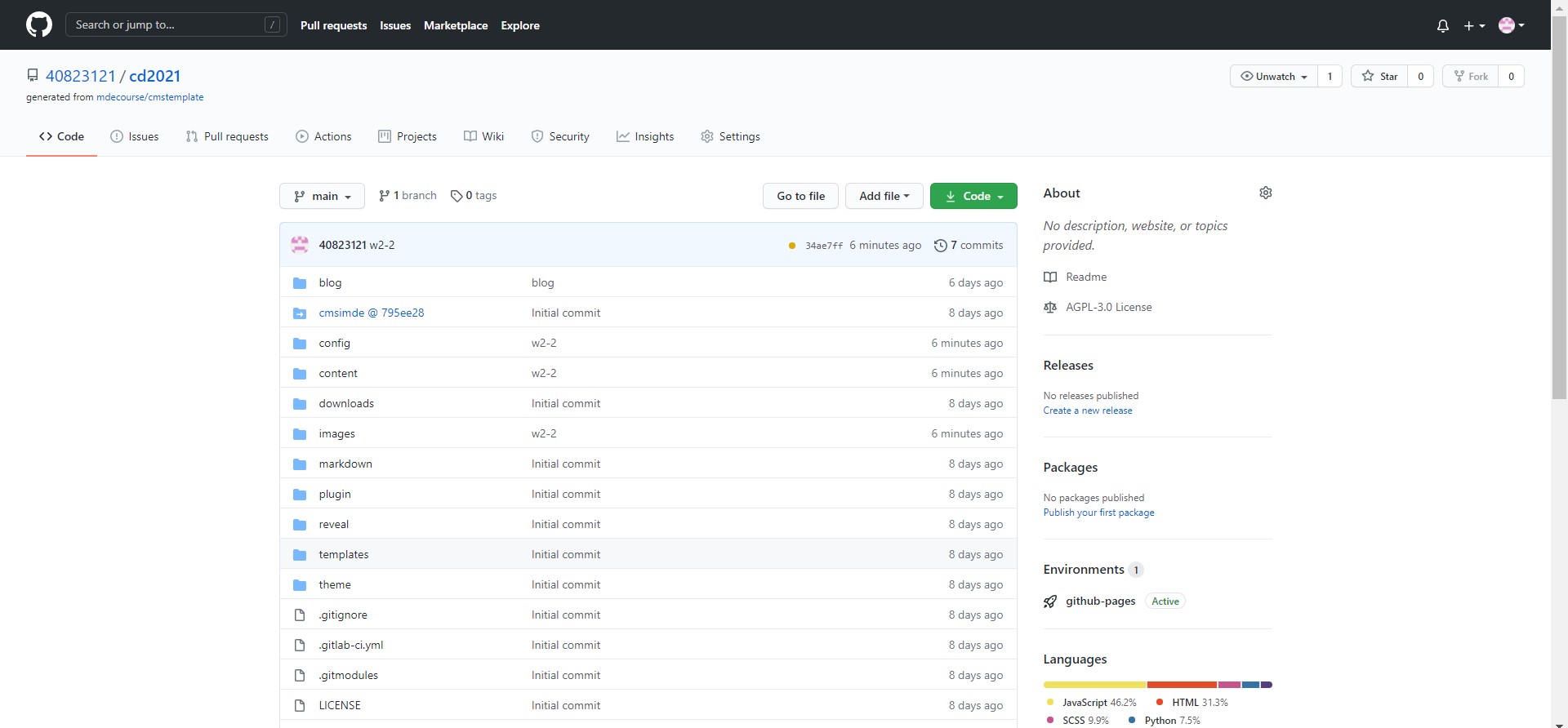Click the Fork button
This screenshot has width=1568, height=728.
click(1471, 76)
